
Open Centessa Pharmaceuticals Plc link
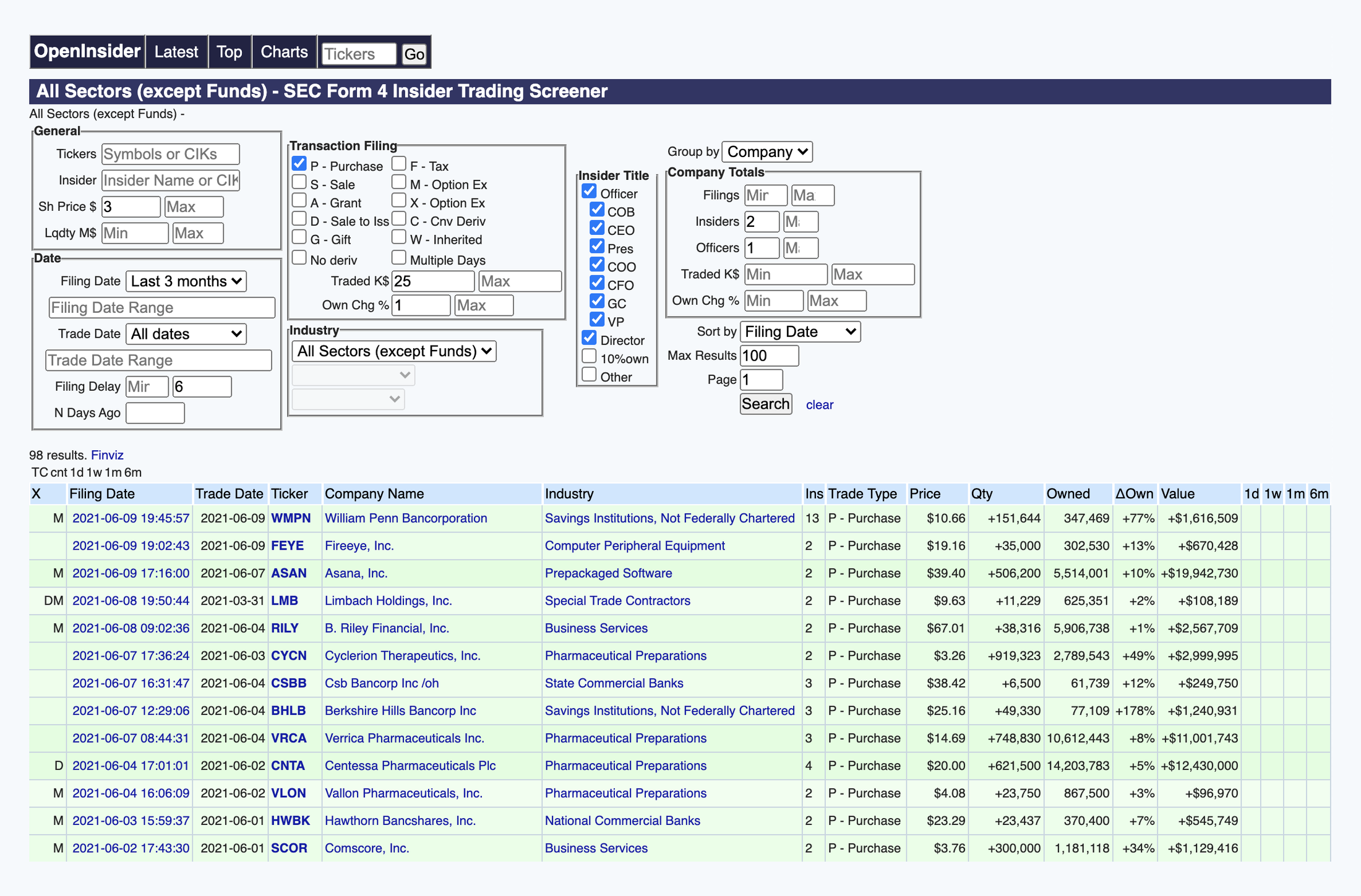(x=410, y=766)
